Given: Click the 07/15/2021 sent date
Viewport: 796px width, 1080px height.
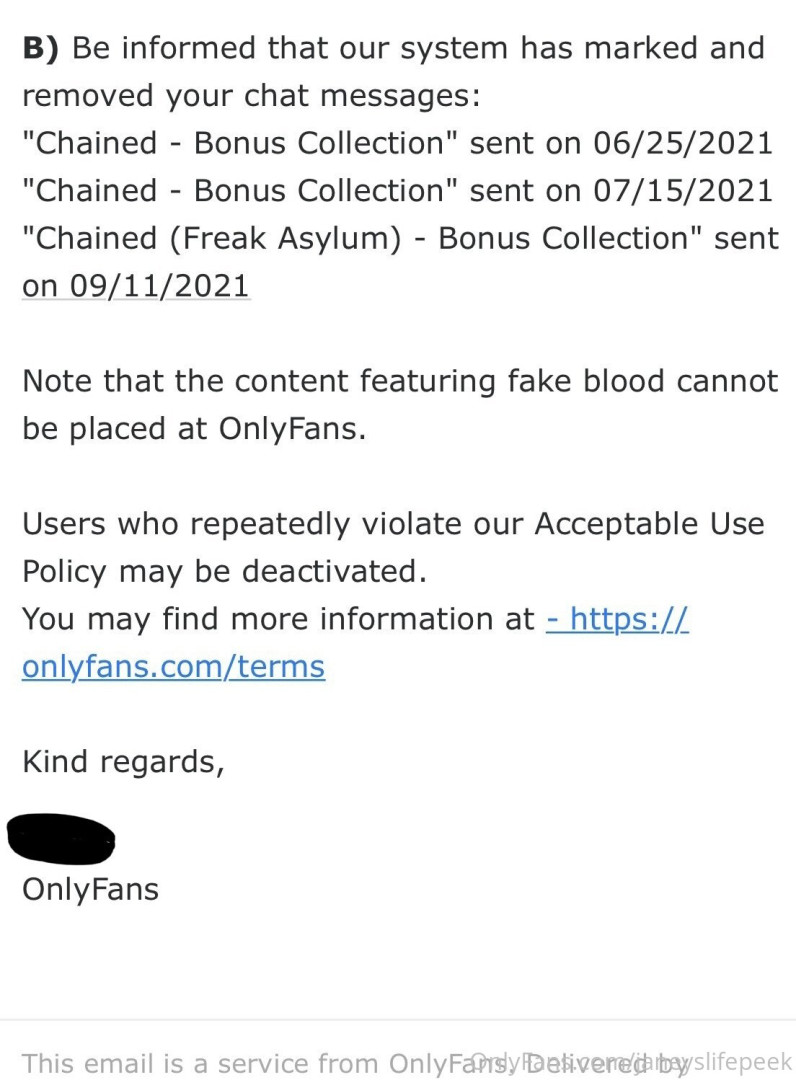Looking at the screenshot, I should 683,190.
